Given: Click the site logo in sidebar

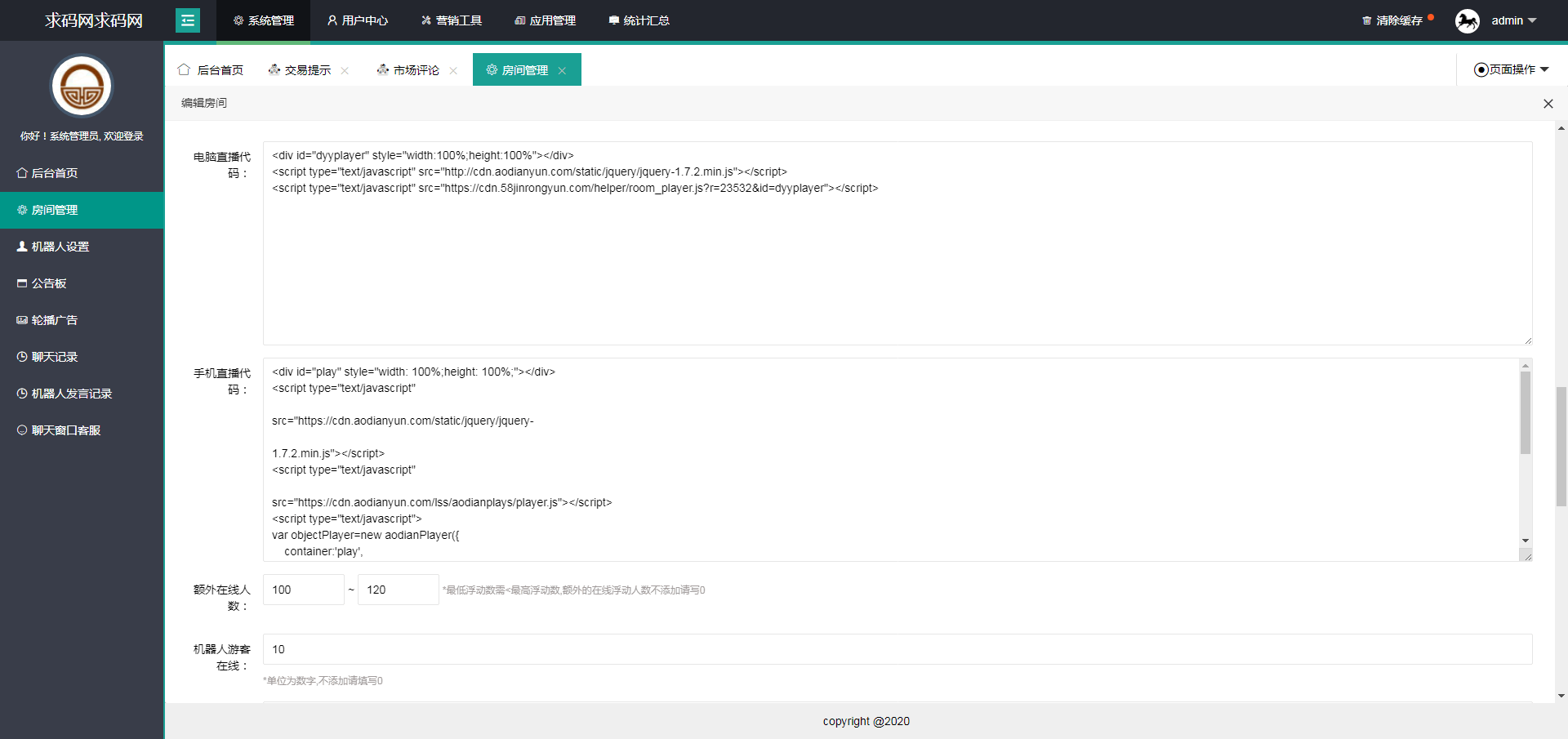Looking at the screenshot, I should [82, 87].
